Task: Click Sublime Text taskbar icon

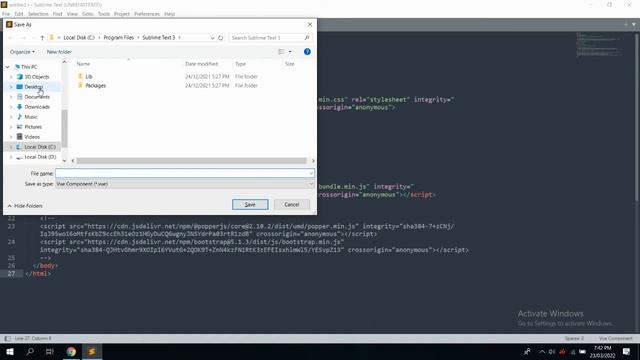Action: (x=92, y=351)
